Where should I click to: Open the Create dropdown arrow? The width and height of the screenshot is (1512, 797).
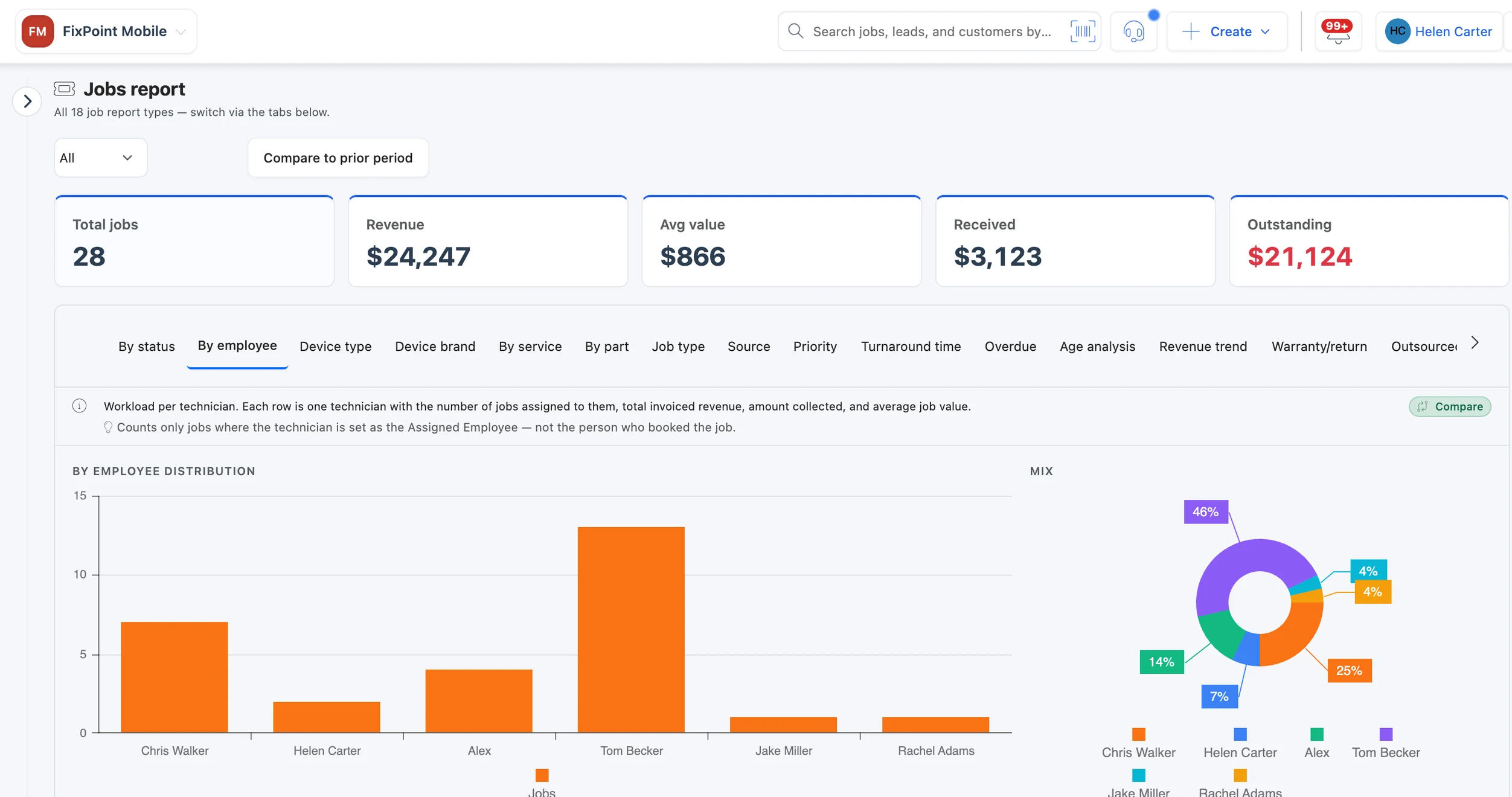point(1265,31)
